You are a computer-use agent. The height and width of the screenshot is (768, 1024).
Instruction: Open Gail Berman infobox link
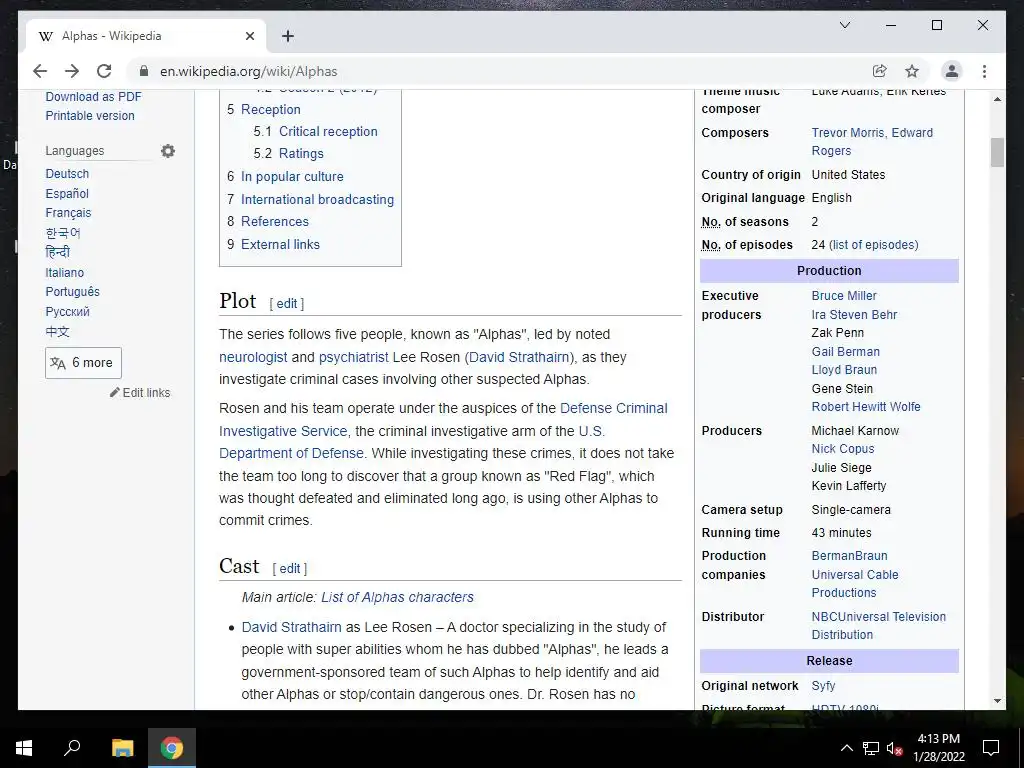coord(845,351)
